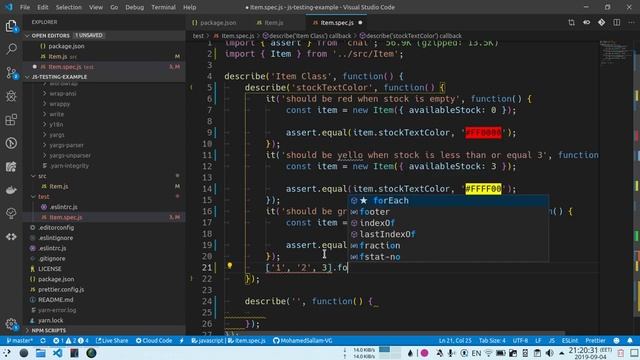Open the Debug view in activity bar

(x=11, y=96)
